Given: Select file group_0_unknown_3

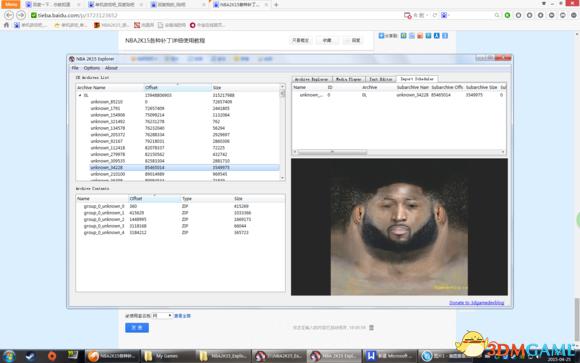Looking at the screenshot, I should click(x=104, y=226).
